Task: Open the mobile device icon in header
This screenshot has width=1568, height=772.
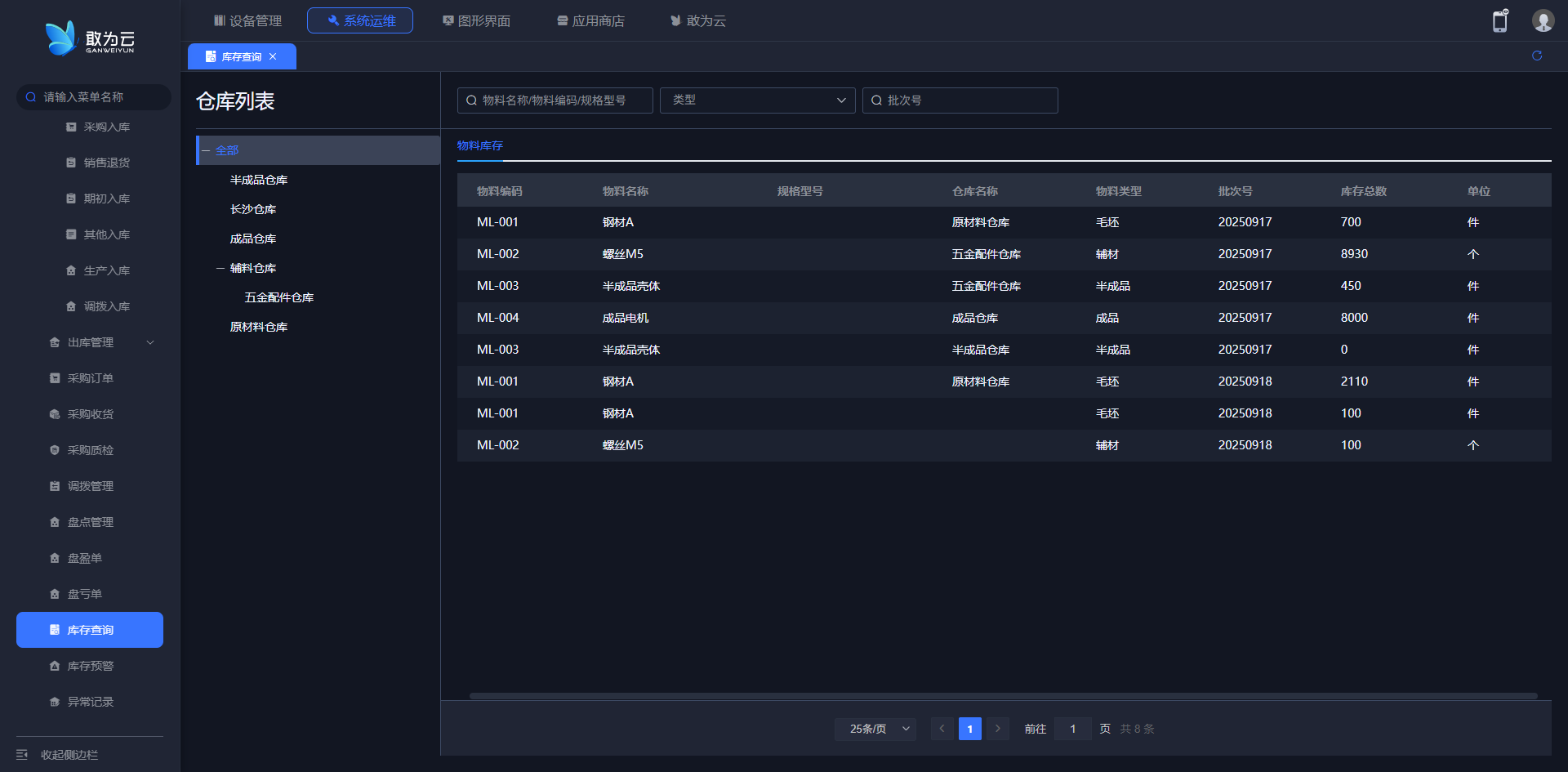Action: click(x=1499, y=21)
